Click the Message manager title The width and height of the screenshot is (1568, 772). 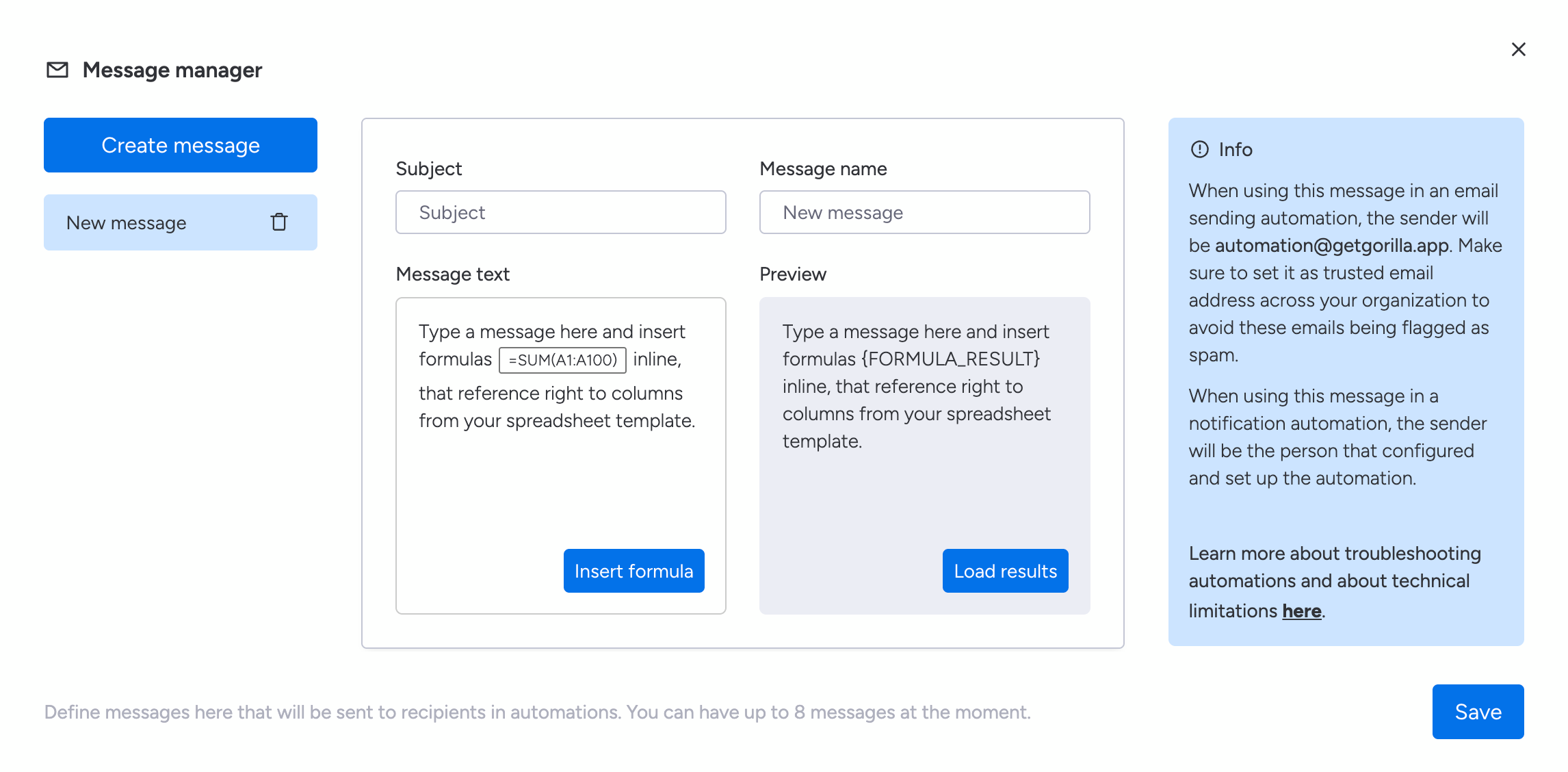(x=172, y=70)
